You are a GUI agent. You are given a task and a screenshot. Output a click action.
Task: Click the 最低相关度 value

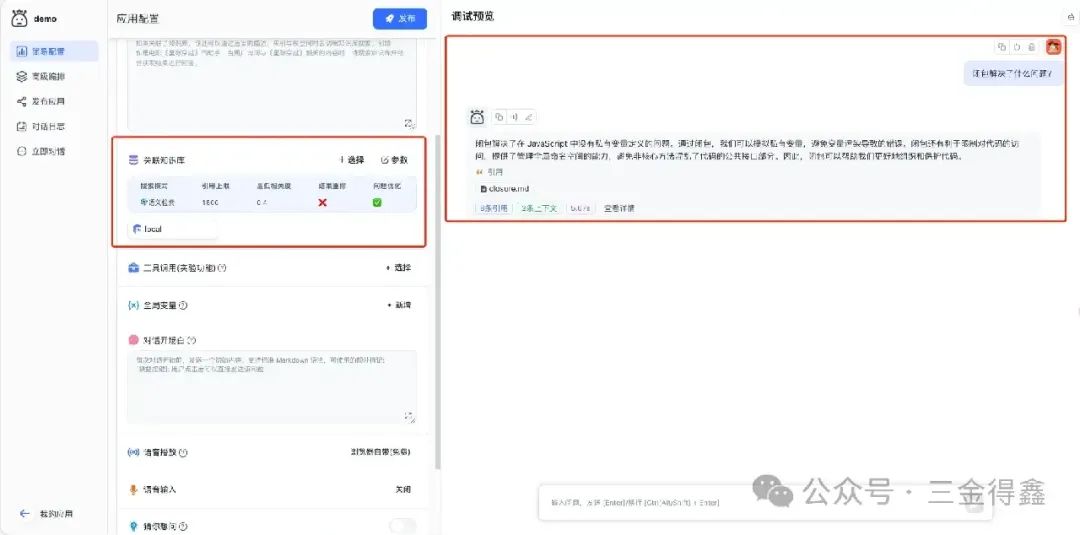pos(262,202)
